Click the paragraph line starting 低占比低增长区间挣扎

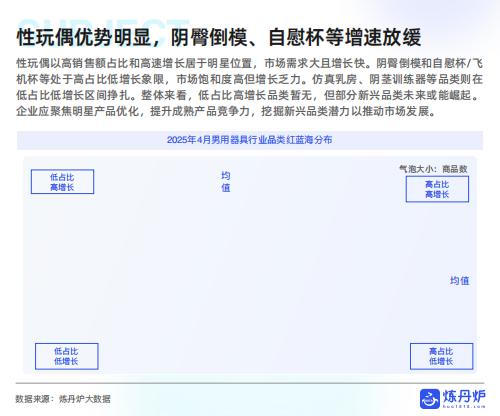point(248,95)
